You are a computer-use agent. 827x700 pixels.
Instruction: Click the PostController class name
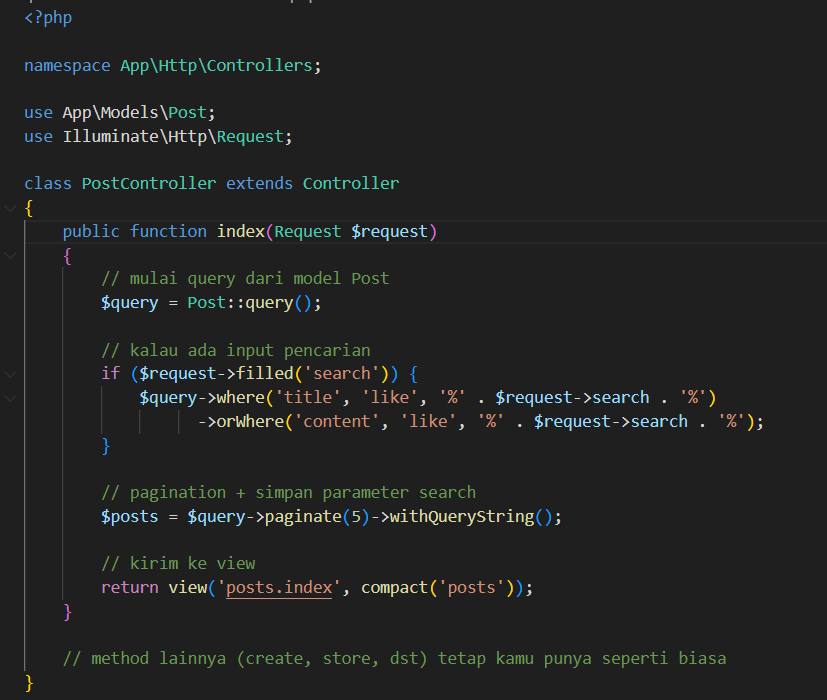pos(148,184)
